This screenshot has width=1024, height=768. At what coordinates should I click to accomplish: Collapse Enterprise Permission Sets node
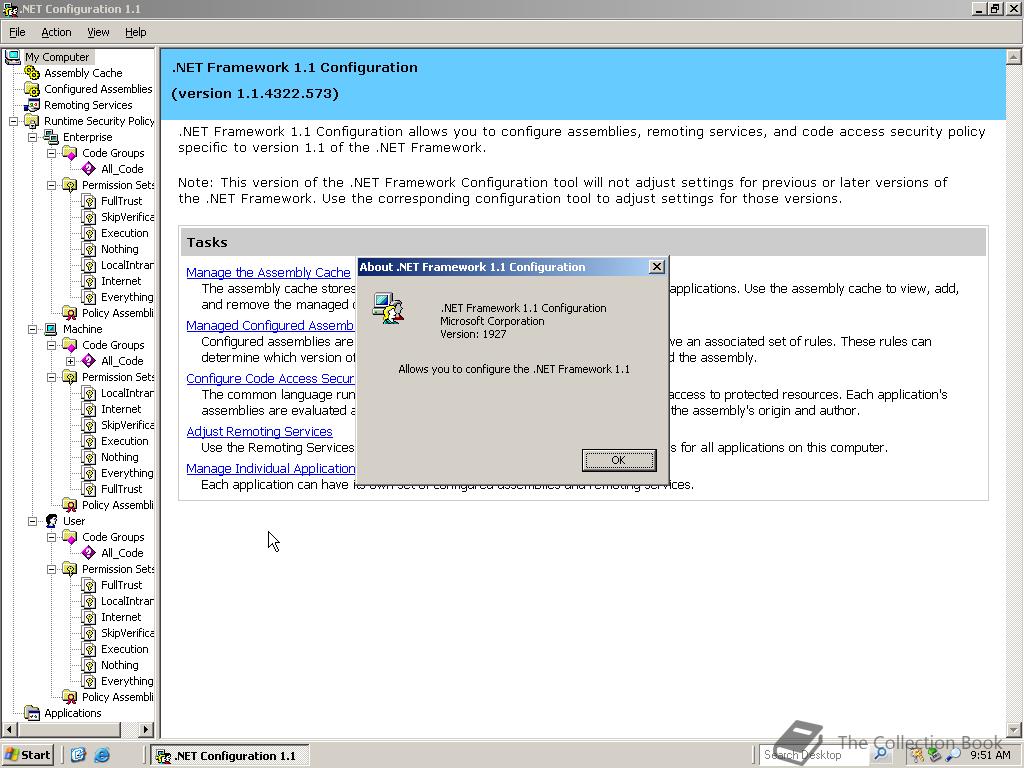[x=52, y=185]
